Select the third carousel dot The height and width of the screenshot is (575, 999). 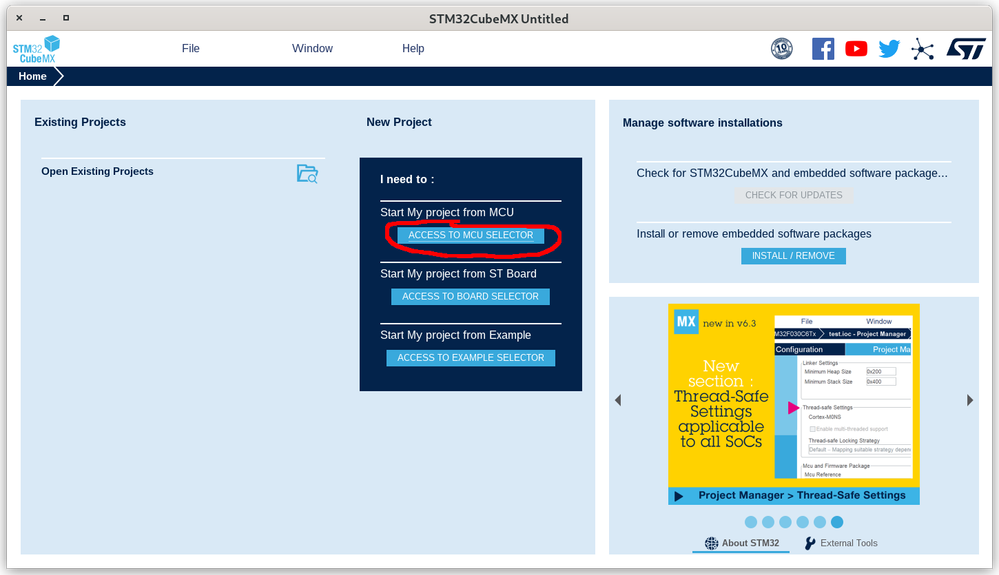pyautogui.click(x=786, y=522)
